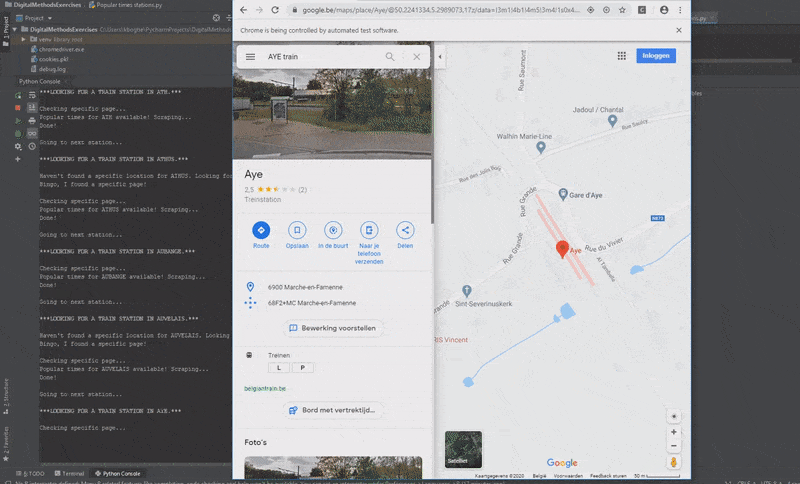Click the Sint-Severinuskerk church marker
The height and width of the screenshot is (484, 800).
click(x=466, y=291)
